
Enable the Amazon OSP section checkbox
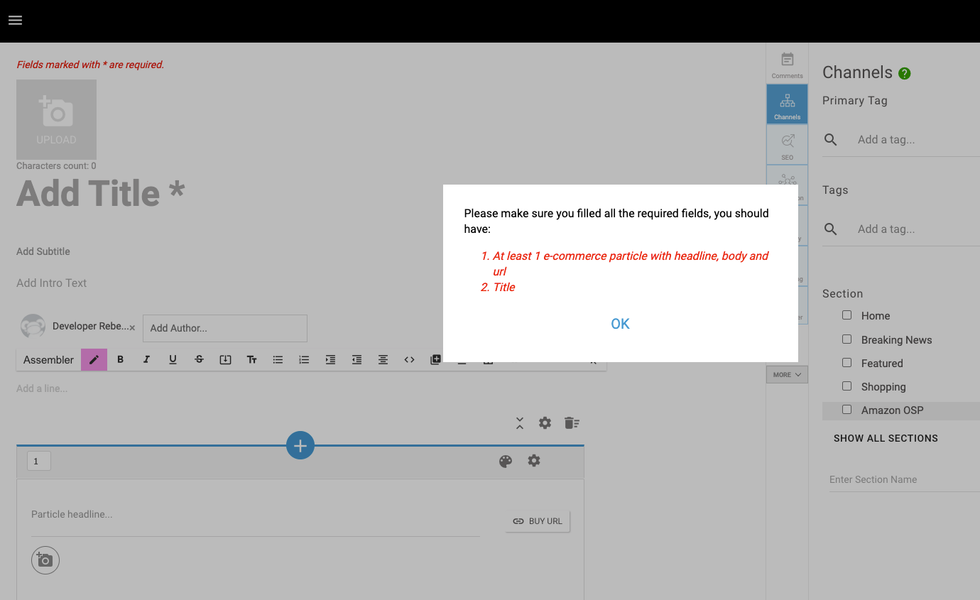(x=847, y=410)
